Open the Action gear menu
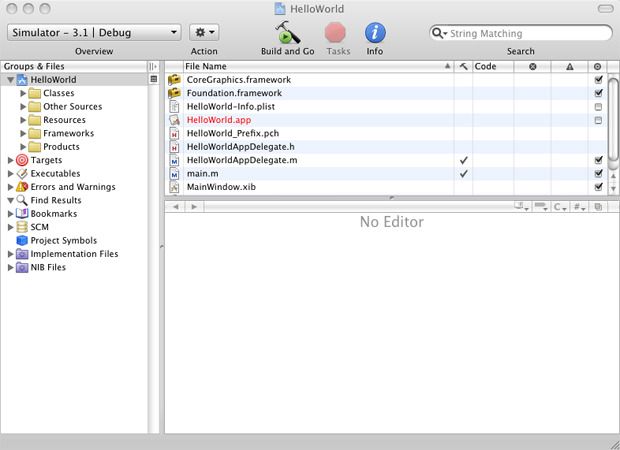This screenshot has width=620, height=450. [x=204, y=32]
